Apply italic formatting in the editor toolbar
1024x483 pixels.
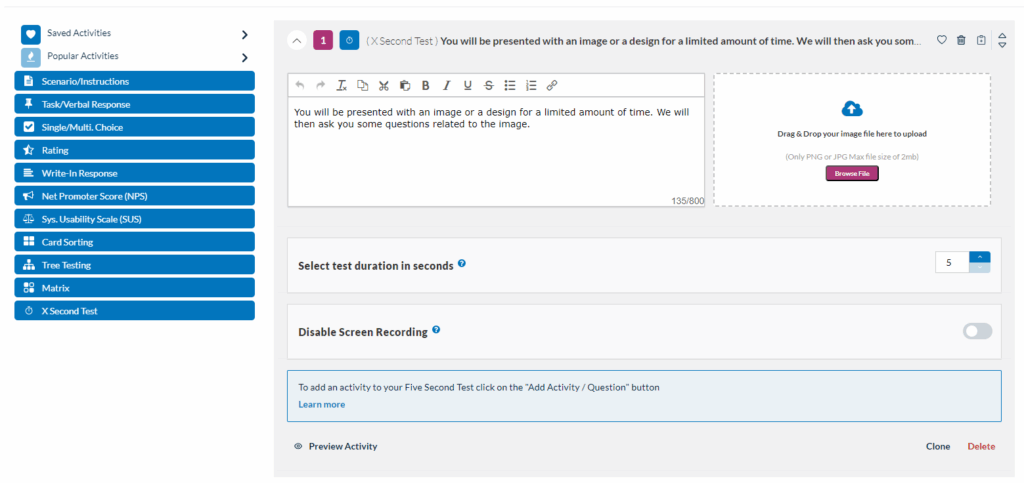click(446, 85)
